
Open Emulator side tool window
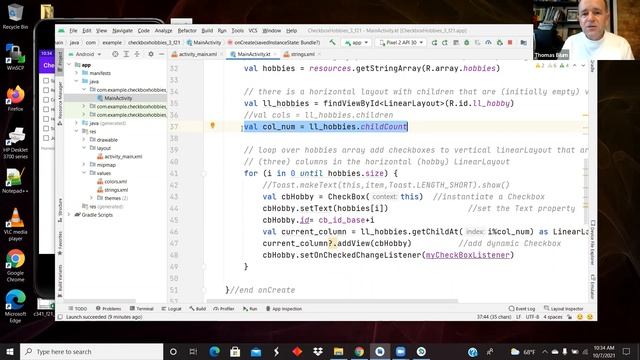(x=593, y=287)
